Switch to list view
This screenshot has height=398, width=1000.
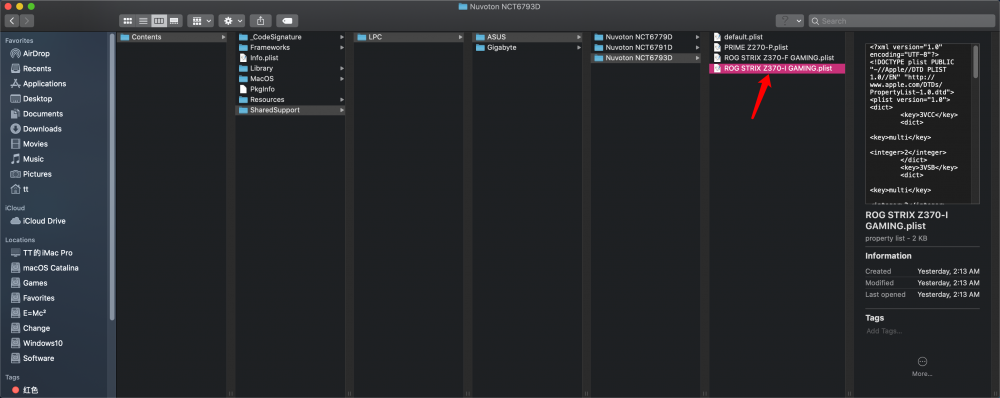pos(143,21)
